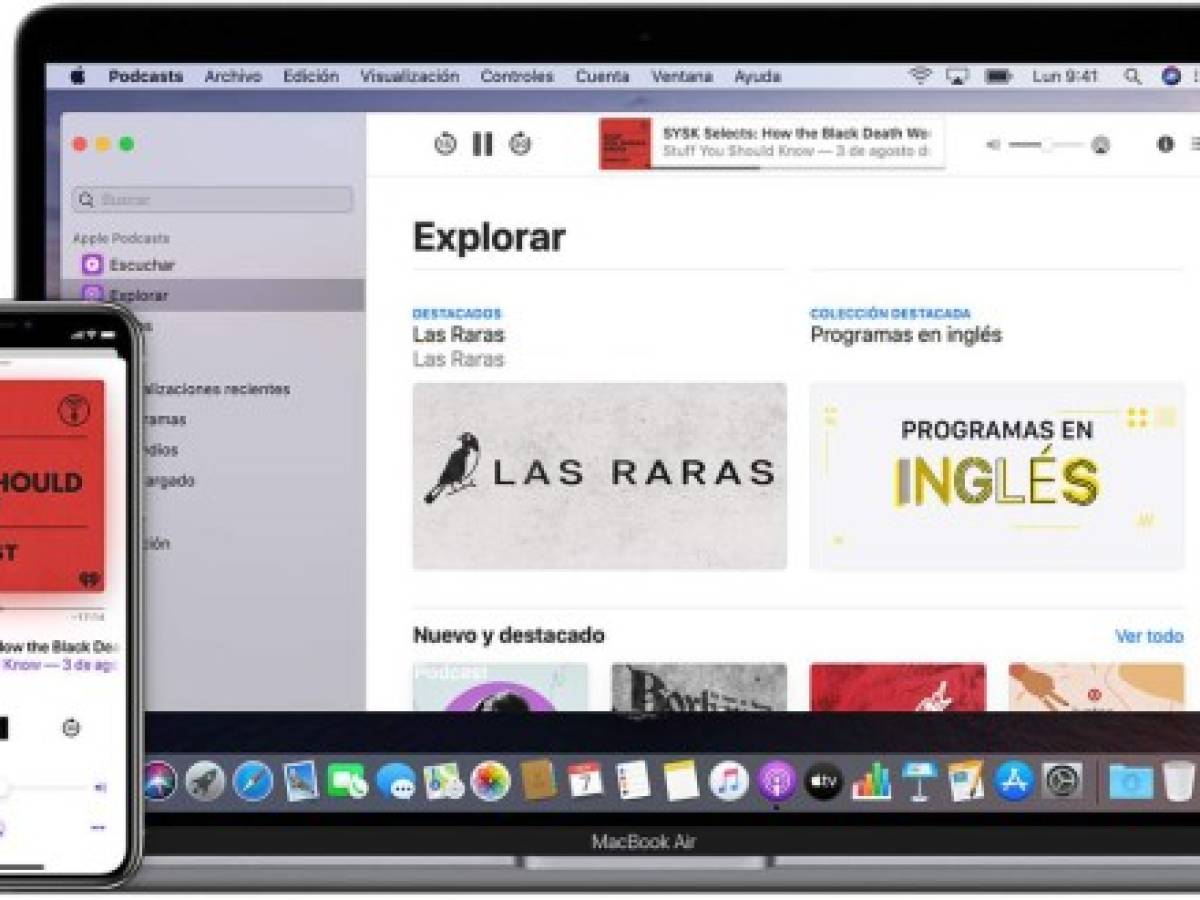
Task: Open the Cuenta menu
Action: [x=602, y=76]
